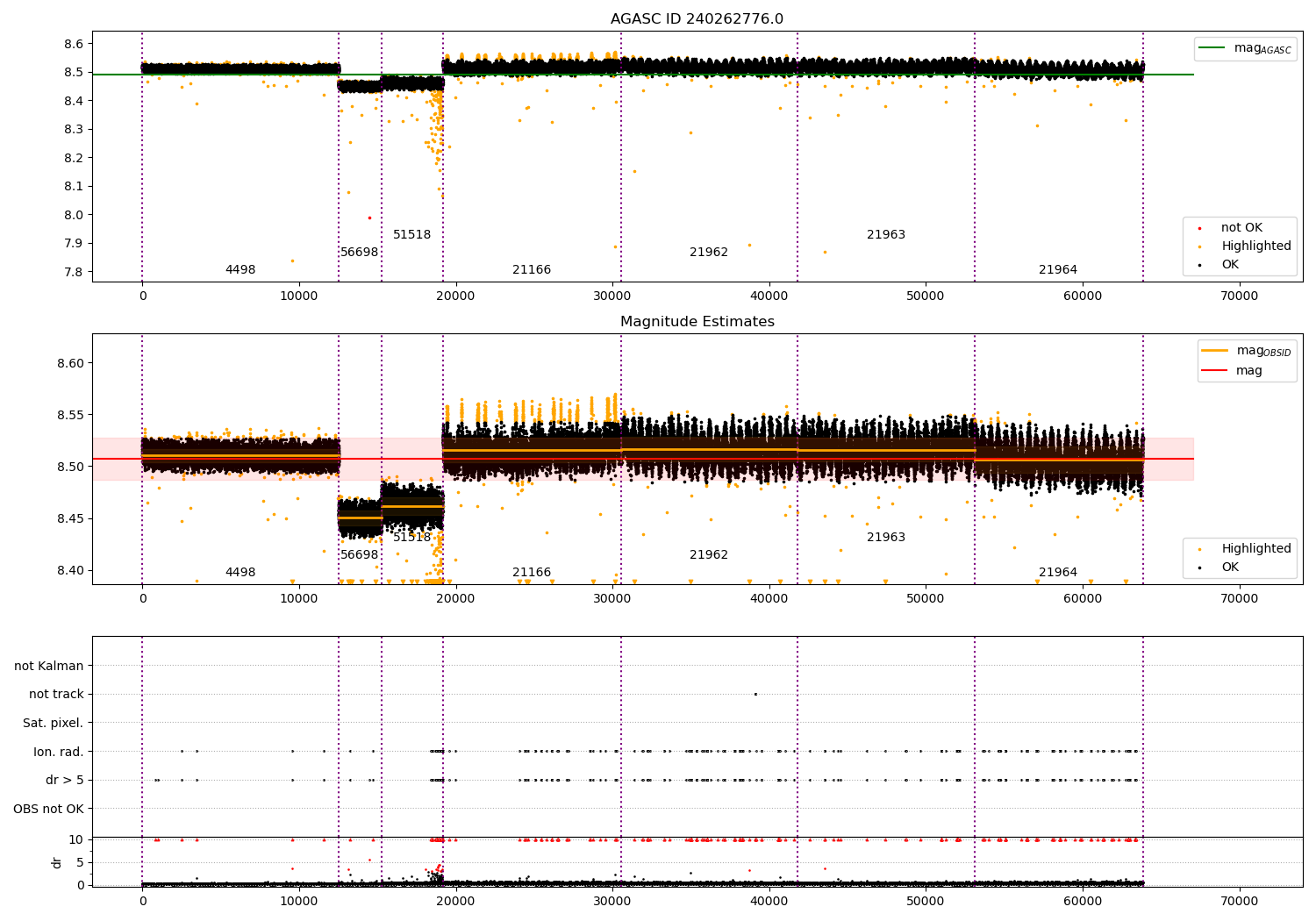
Task: Click the isolated not track data point
Action: 755,694
